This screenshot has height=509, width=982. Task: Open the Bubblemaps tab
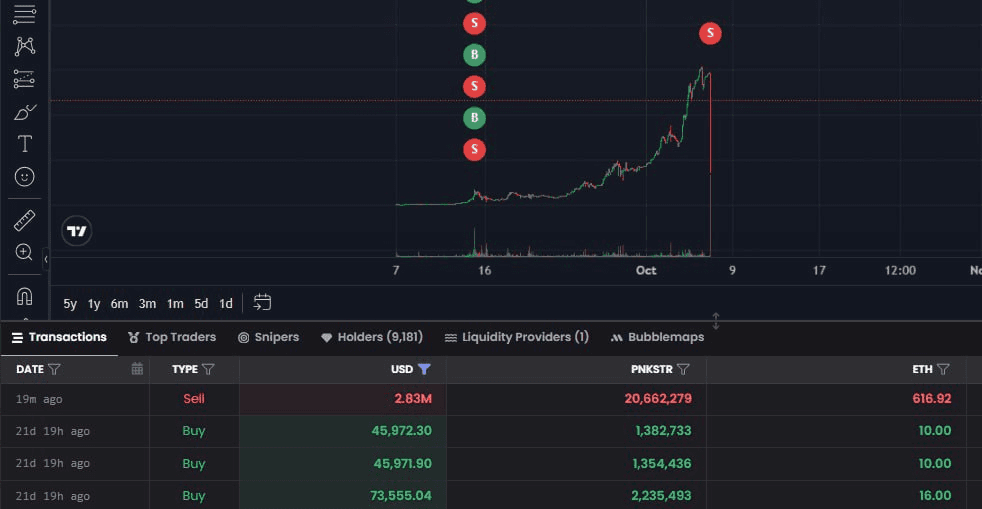[x=658, y=337]
